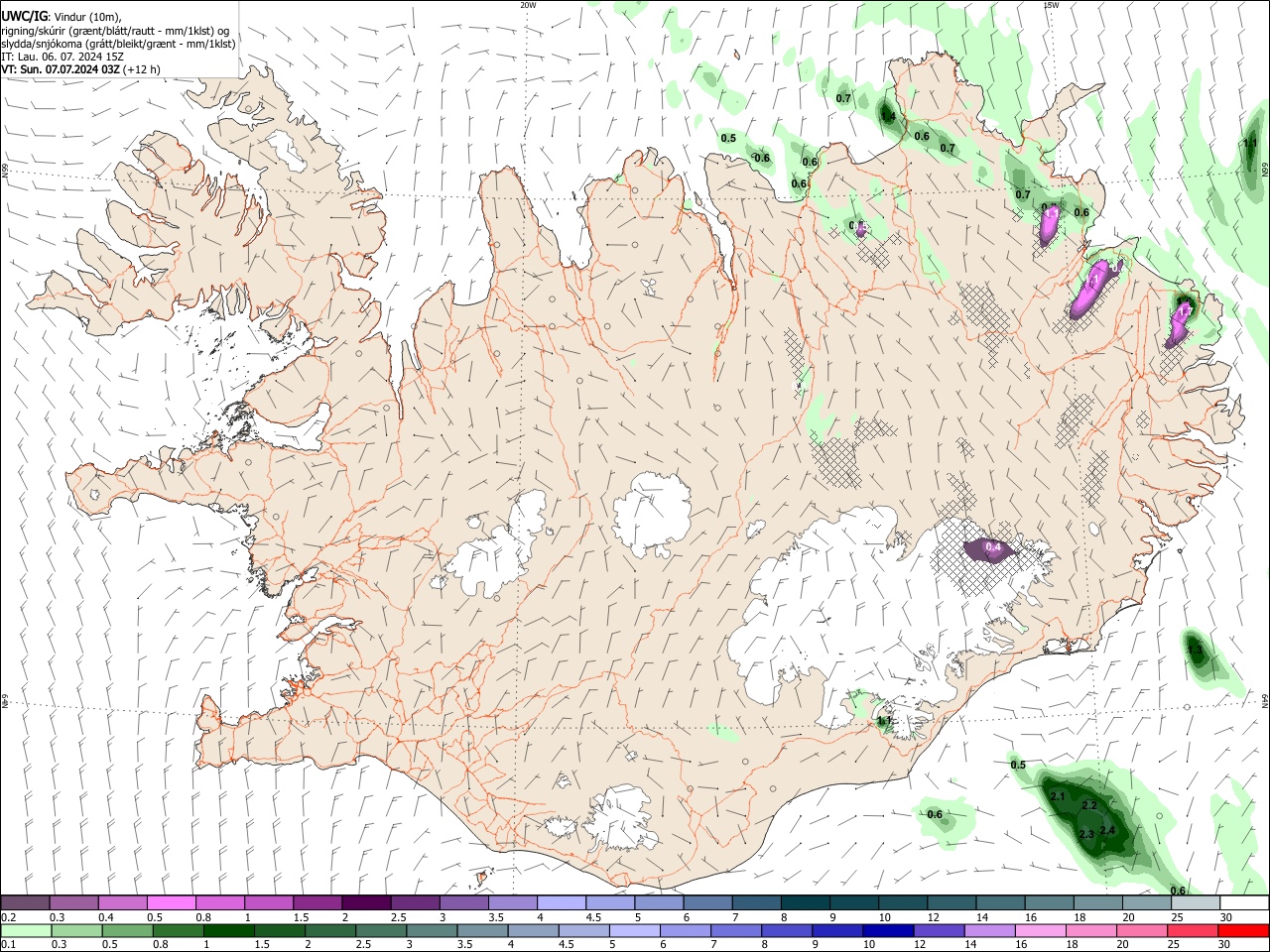Click dark green rain swatch between 1 and 1.5
Image resolution: width=1270 pixels, height=952 pixels.
pos(228,931)
